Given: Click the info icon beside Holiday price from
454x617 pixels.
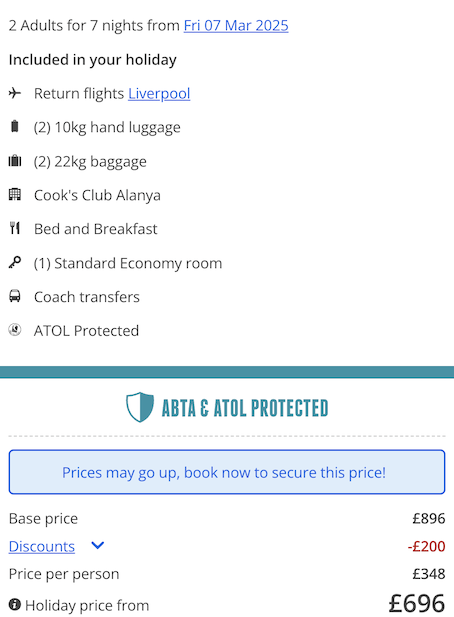Looking at the screenshot, I should click(15, 604).
